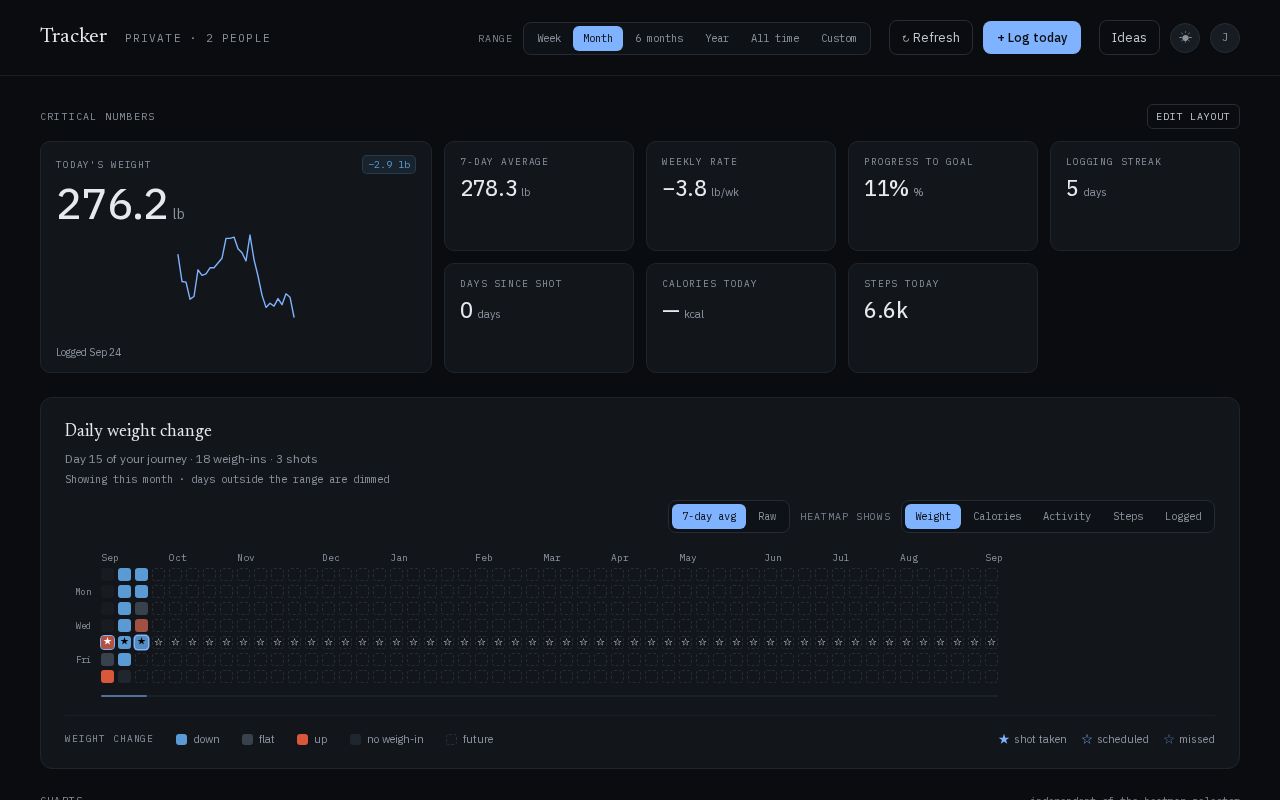1280x800 pixels.
Task: Click the Wed row label on the heatmap
Action: (x=83, y=626)
